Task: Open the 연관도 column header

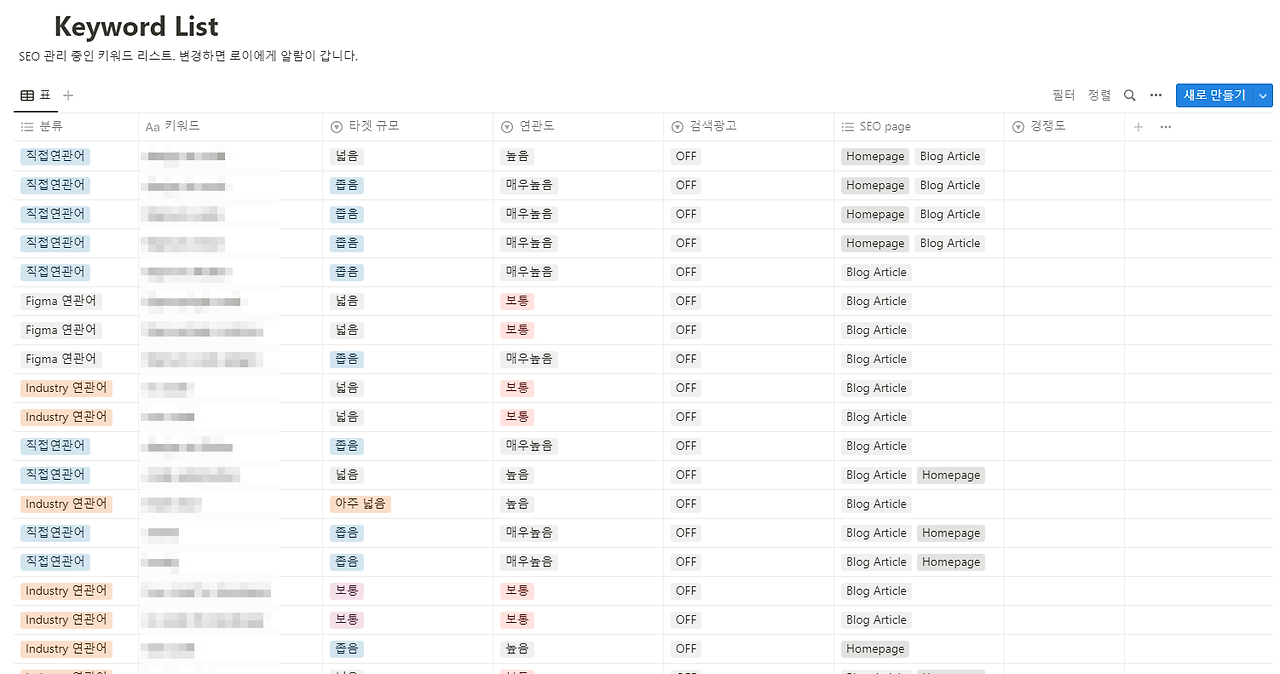Action: point(578,127)
